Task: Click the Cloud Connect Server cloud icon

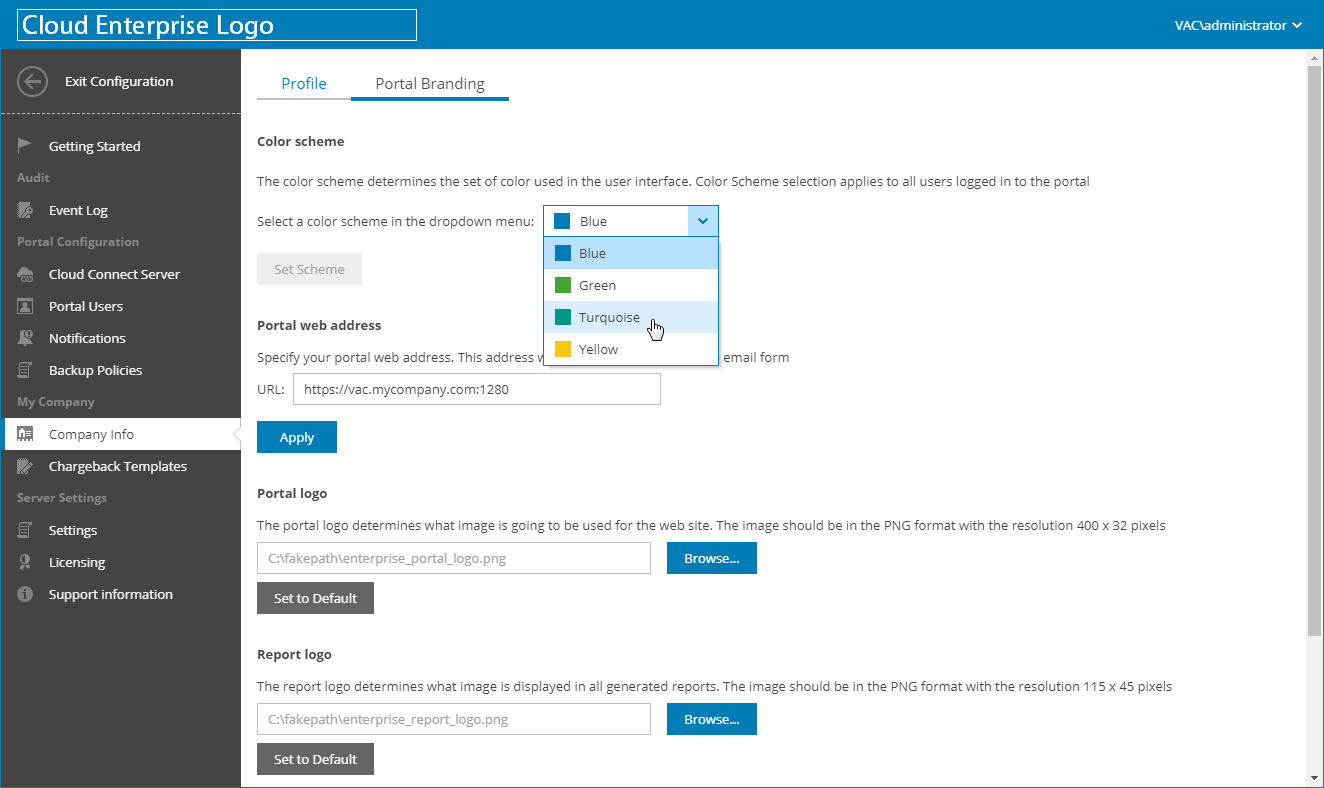Action: 26,274
